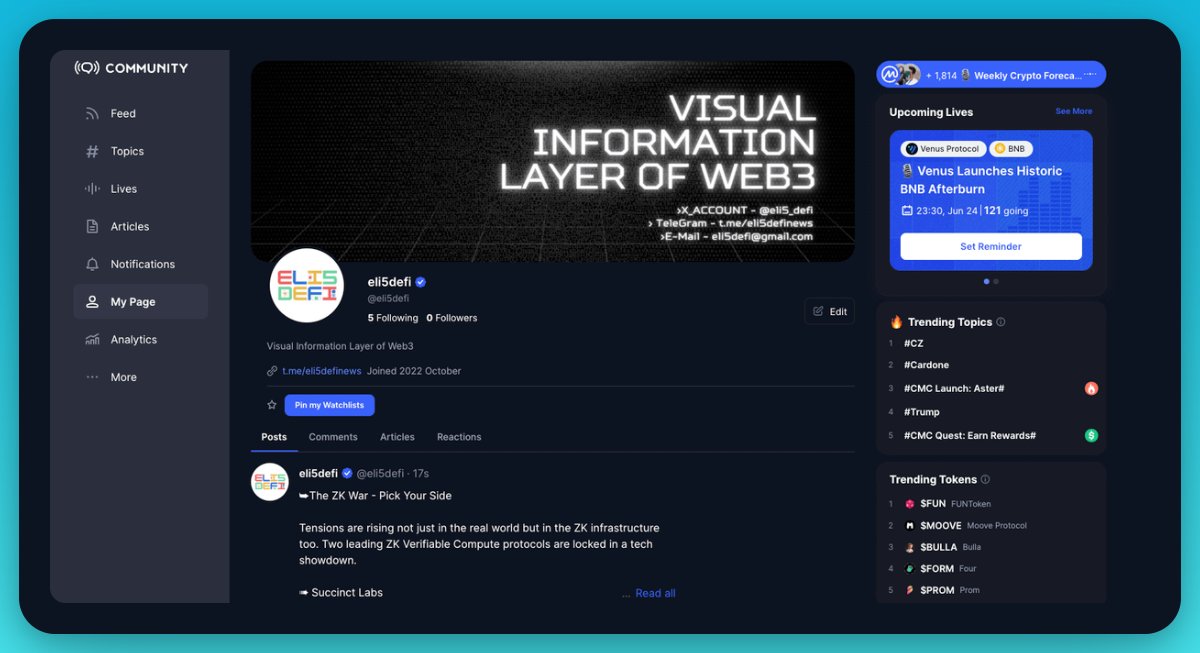Switch to the Comments tab
Screen dimensions: 1200x653
click(x=333, y=437)
